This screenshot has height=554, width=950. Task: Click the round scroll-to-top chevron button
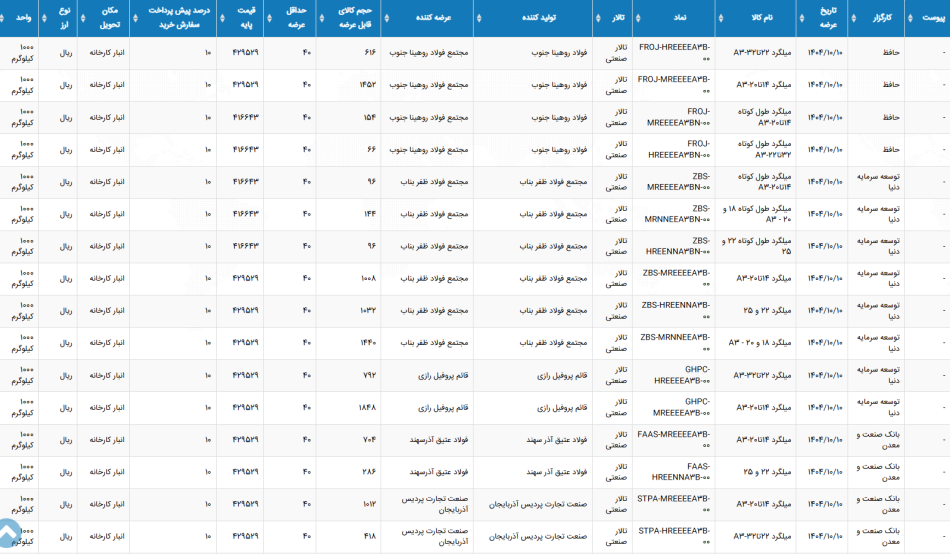tap(7, 534)
